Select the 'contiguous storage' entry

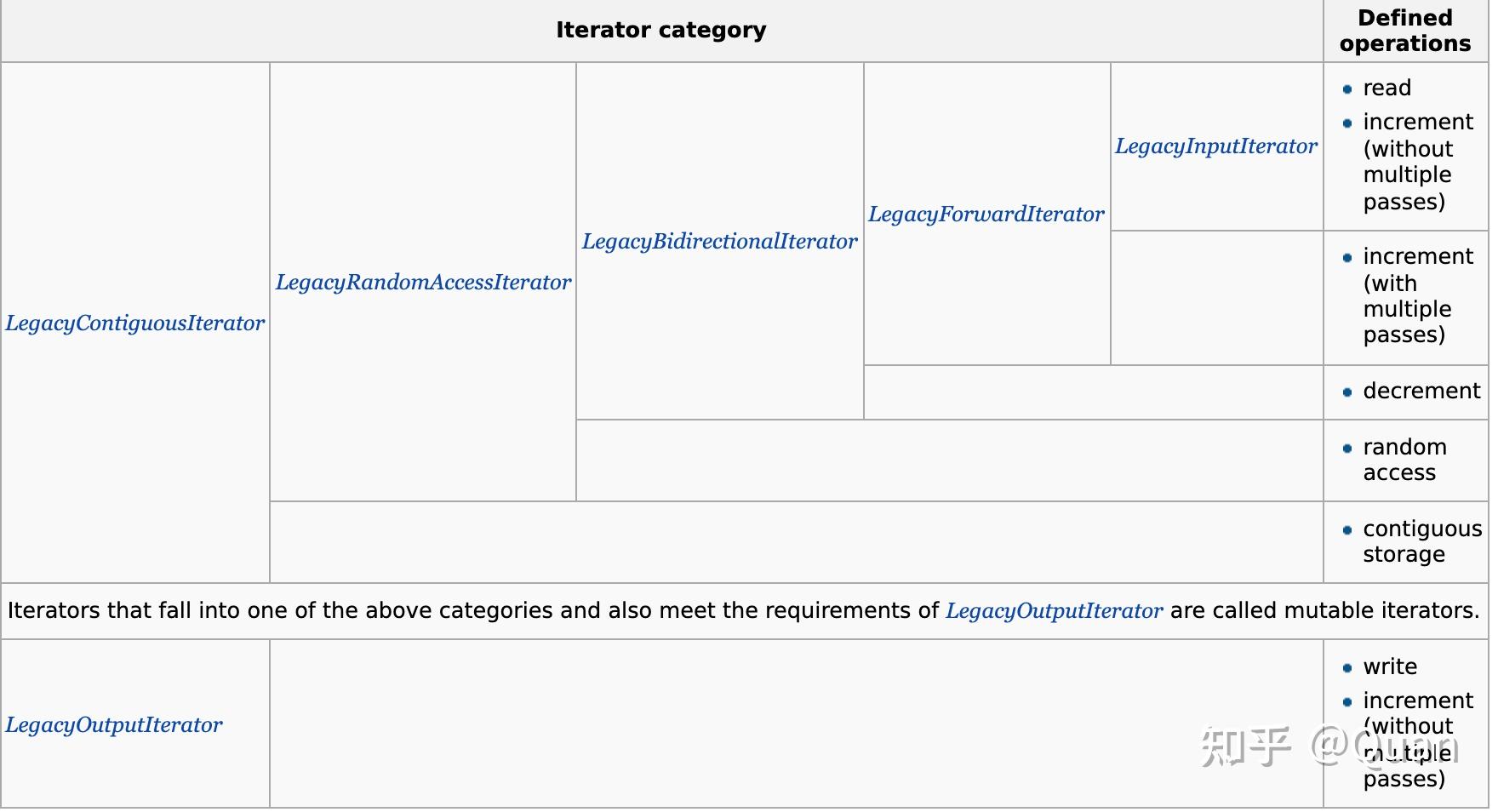[1422, 541]
